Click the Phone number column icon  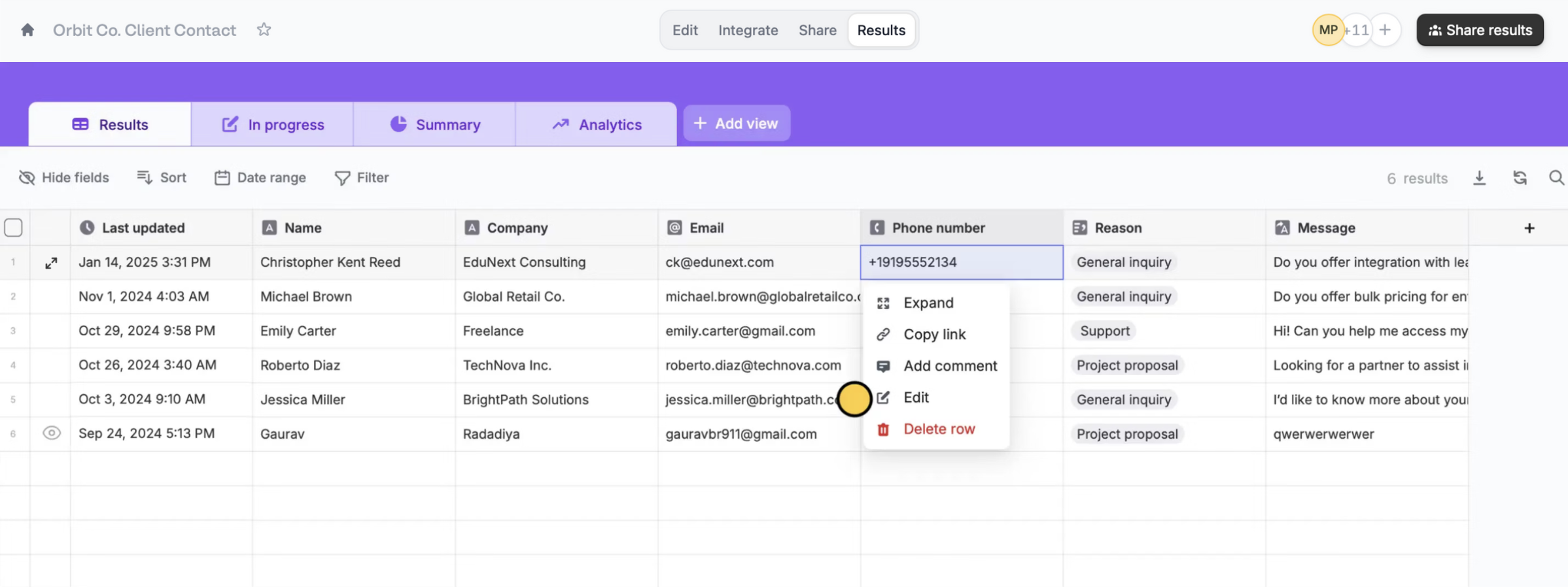coord(877,227)
